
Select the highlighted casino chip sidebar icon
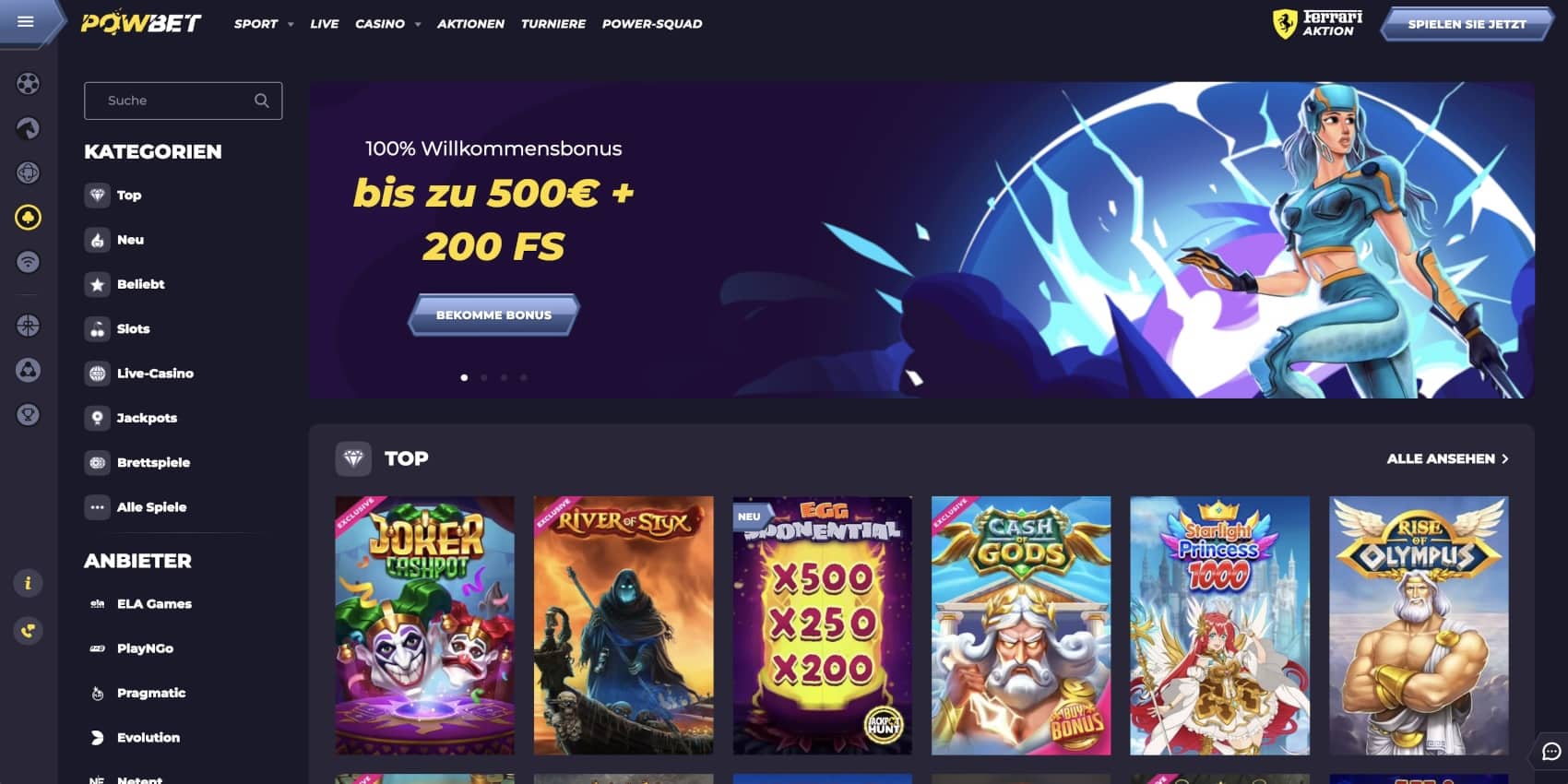click(28, 218)
